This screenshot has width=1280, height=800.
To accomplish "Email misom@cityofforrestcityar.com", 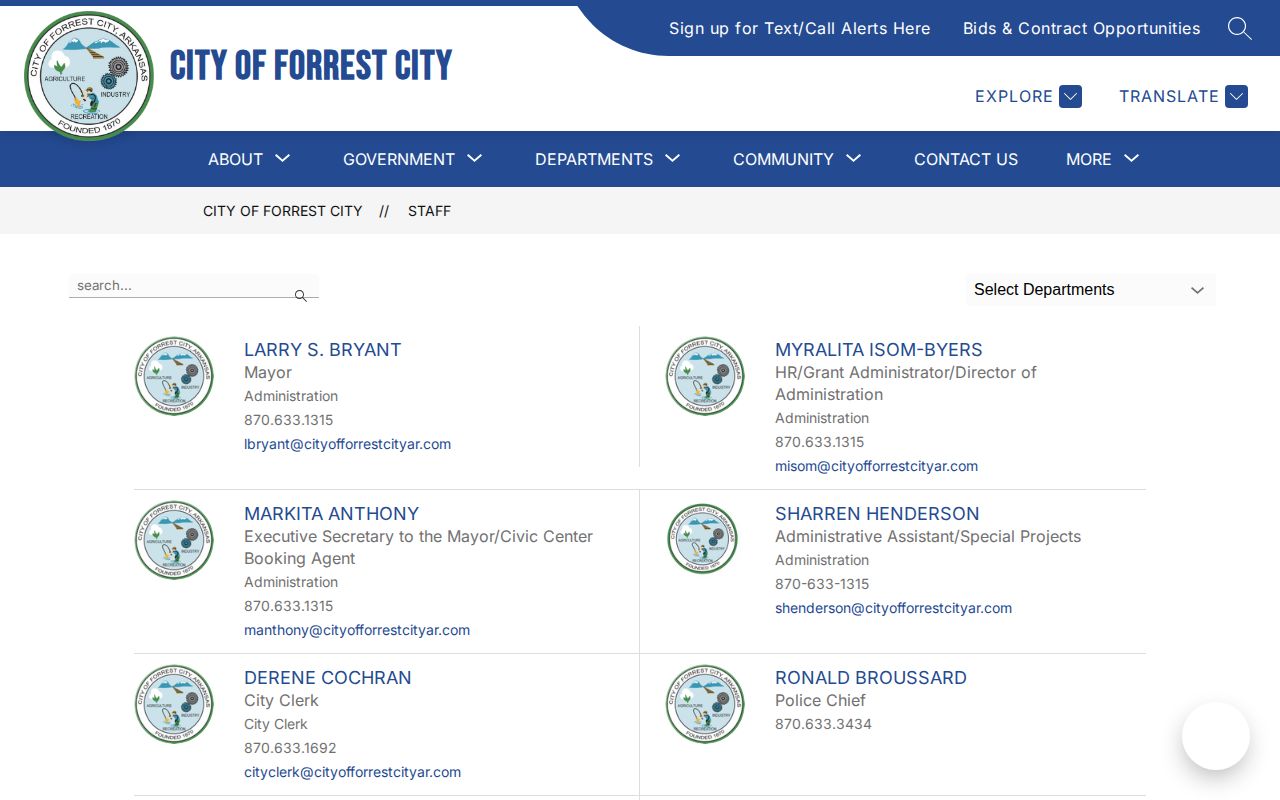I will click(x=876, y=466).
